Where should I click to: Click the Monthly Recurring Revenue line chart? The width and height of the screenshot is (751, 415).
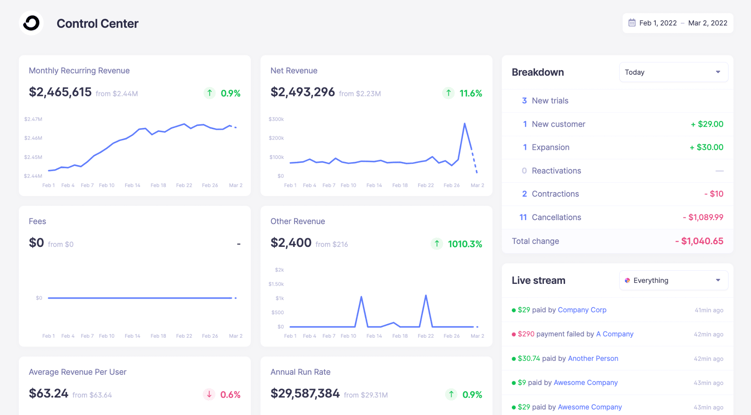pyautogui.click(x=142, y=147)
